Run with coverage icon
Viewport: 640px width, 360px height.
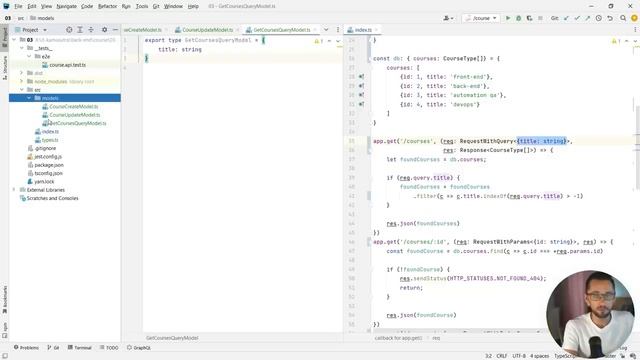pyautogui.click(x=529, y=18)
